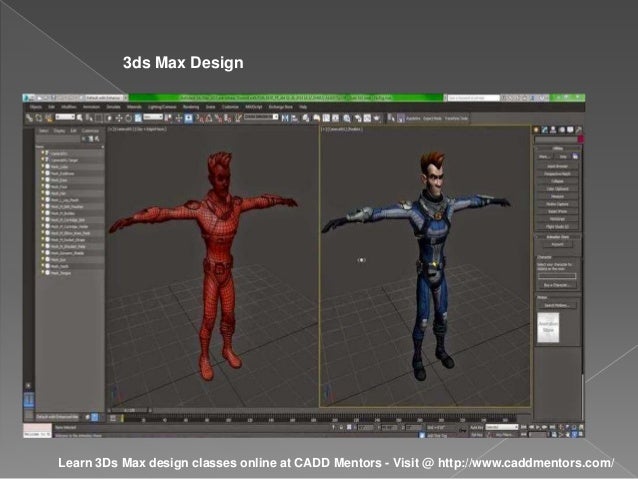Click the Render Production teapot icon
The height and width of the screenshot is (479, 638).
click(x=377, y=118)
